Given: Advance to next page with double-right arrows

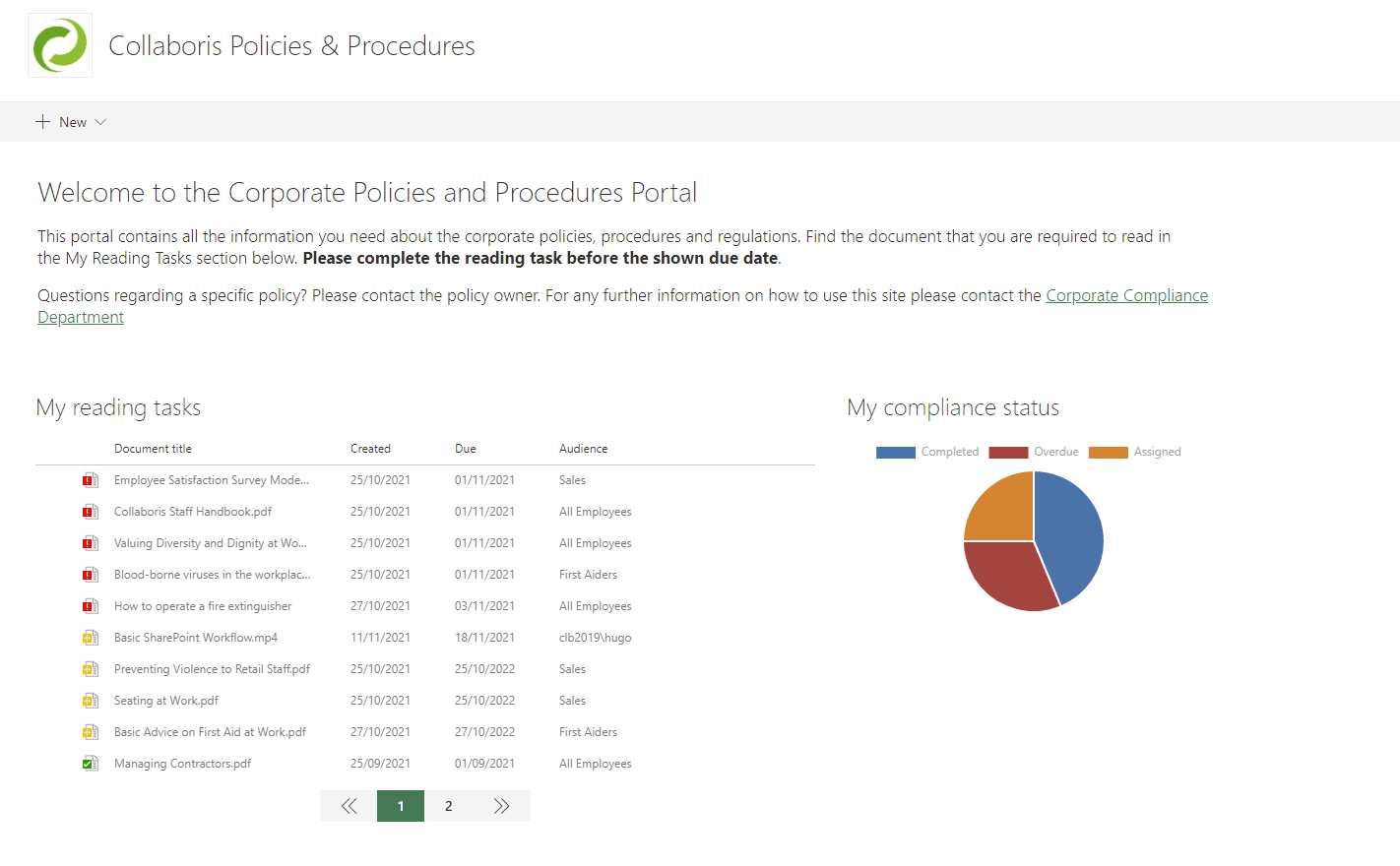Looking at the screenshot, I should click(502, 806).
